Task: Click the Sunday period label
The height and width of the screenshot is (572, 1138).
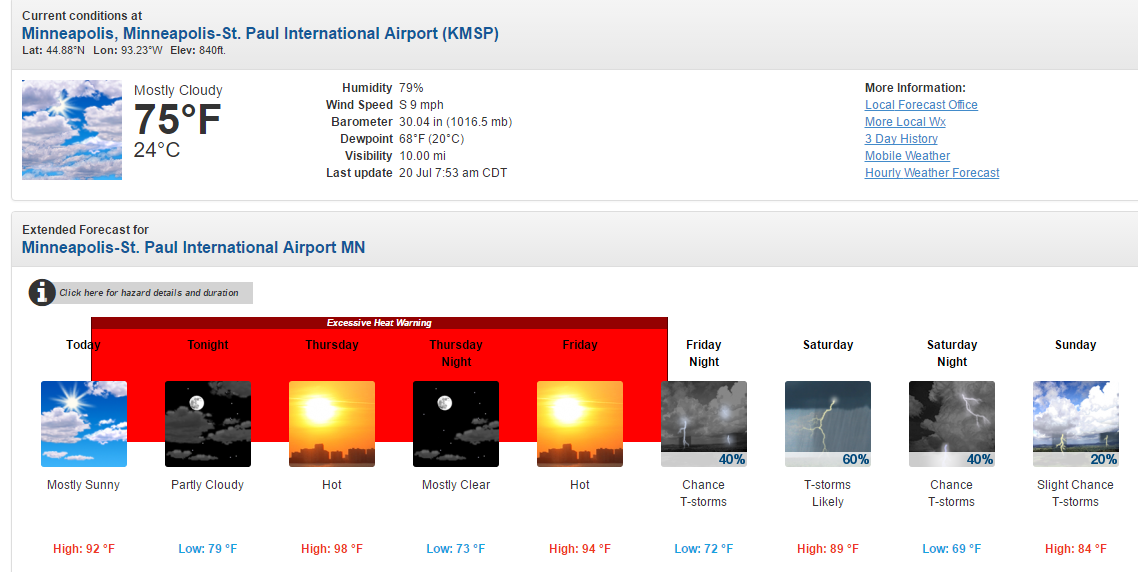Action: [1076, 345]
